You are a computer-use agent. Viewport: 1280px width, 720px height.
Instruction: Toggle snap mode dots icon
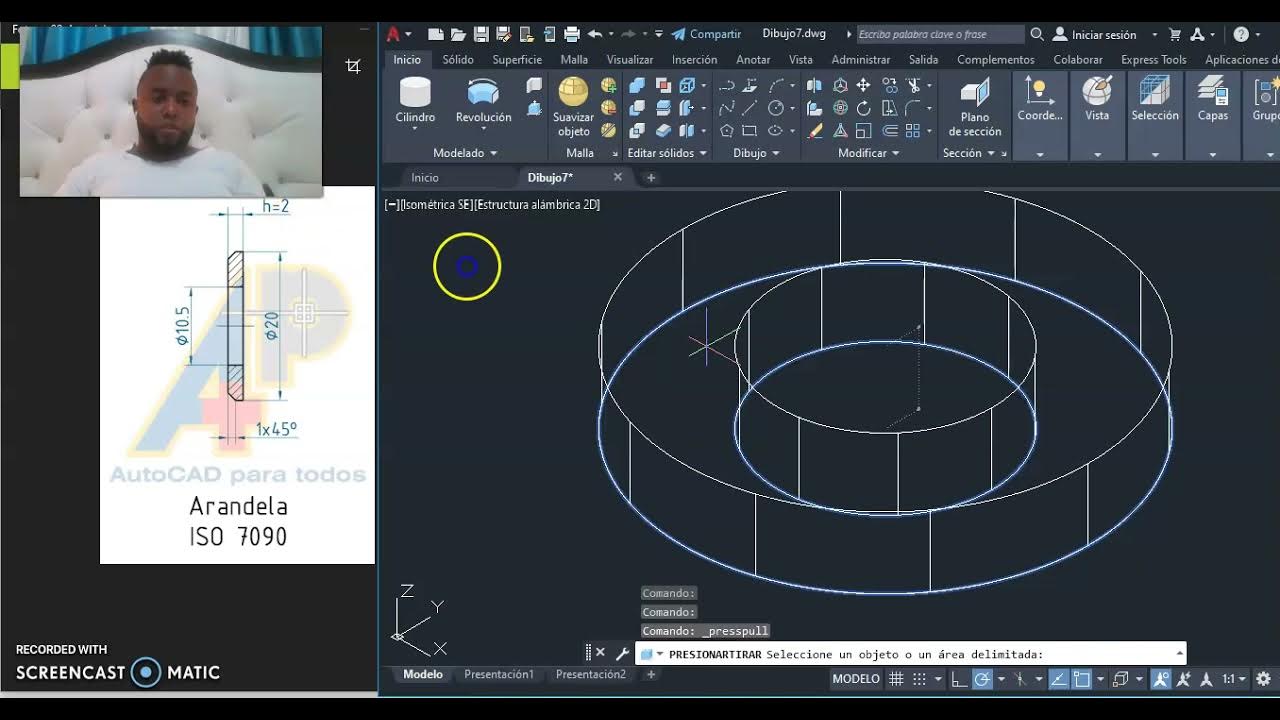pyautogui.click(x=919, y=679)
